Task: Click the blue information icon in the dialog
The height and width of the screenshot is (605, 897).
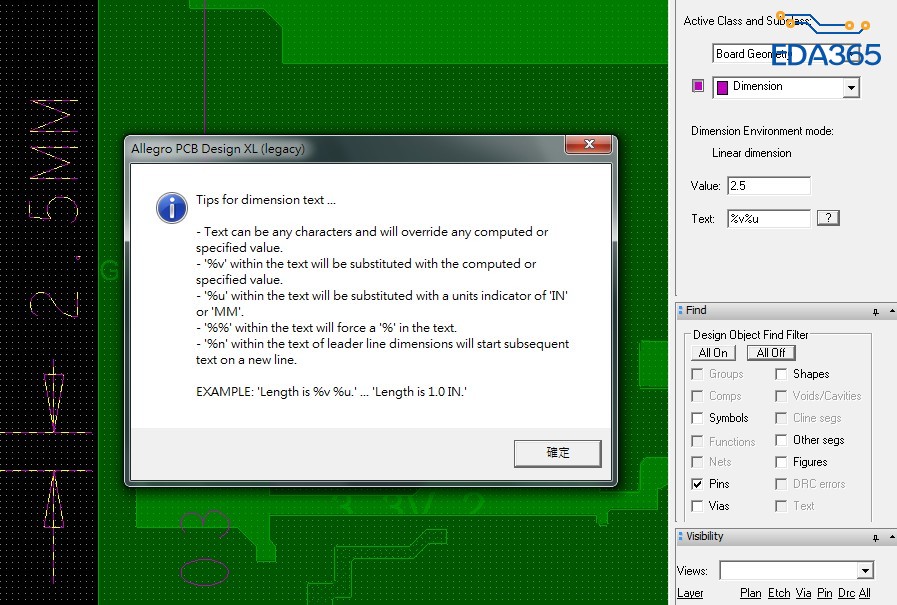Action: tap(172, 208)
